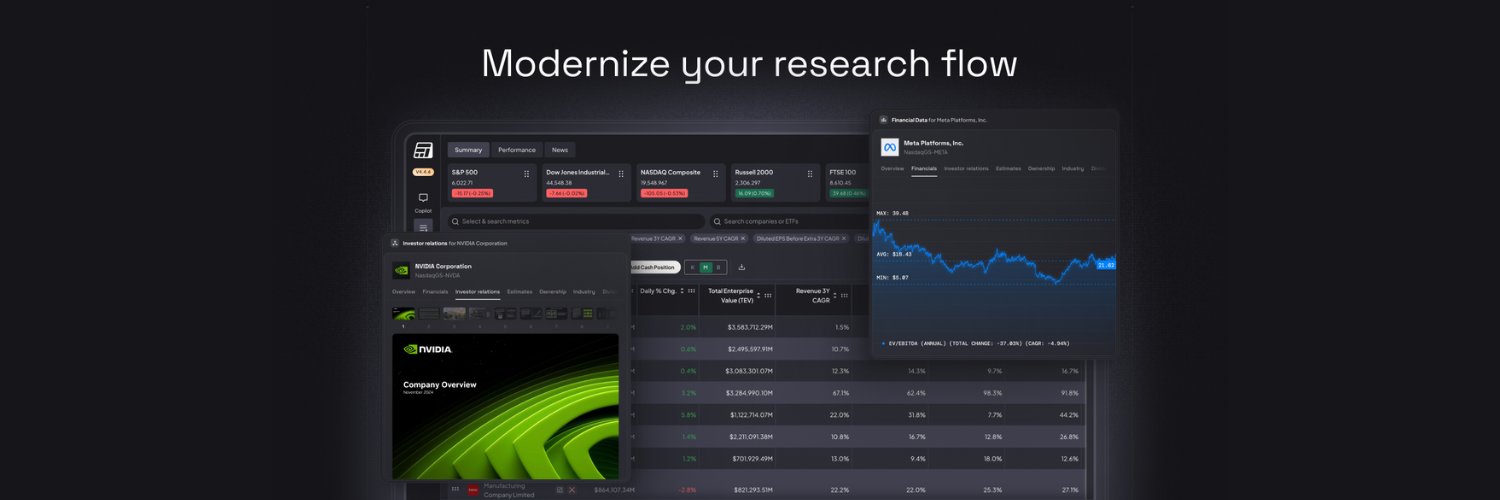Open Ownership tab in NVIDIA panel
Screen dimensions: 1500x500
click(553, 291)
